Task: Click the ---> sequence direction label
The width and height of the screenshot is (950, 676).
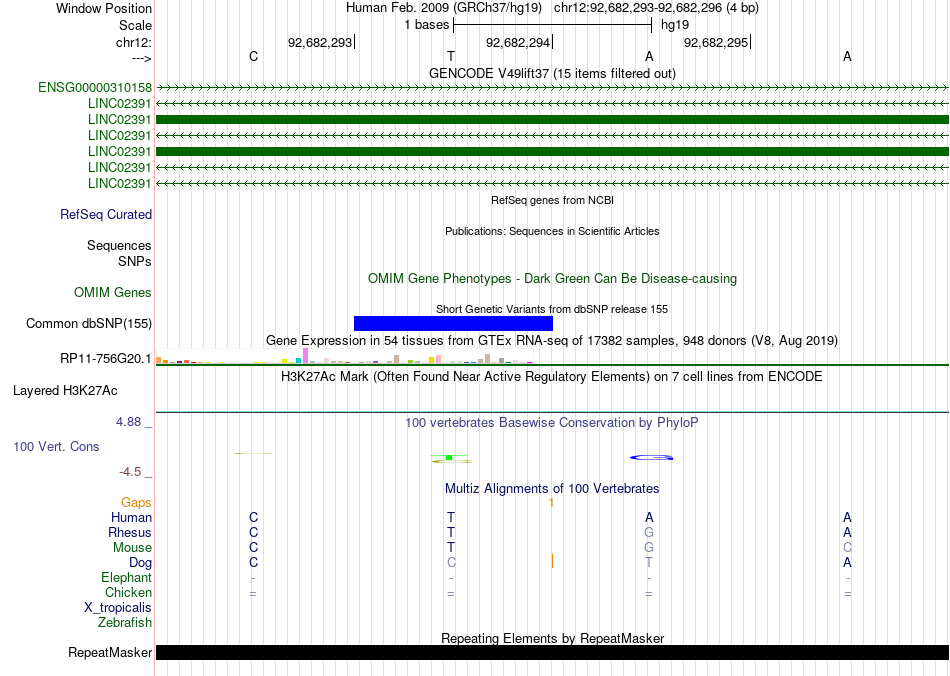Action: point(142,58)
